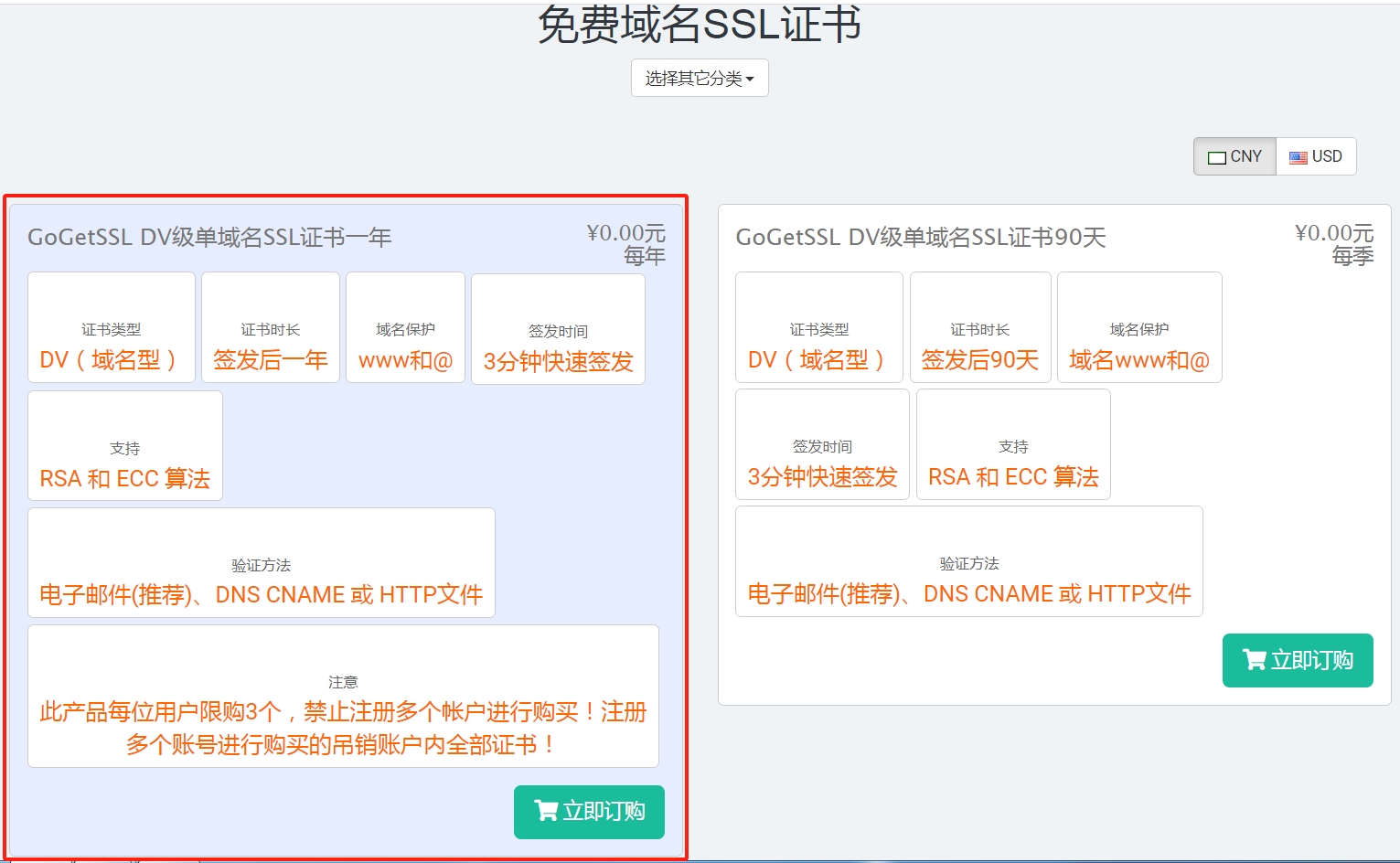Select the 签发后一年 certificate duration box
Viewport: 1400px width, 863px height.
[271, 327]
